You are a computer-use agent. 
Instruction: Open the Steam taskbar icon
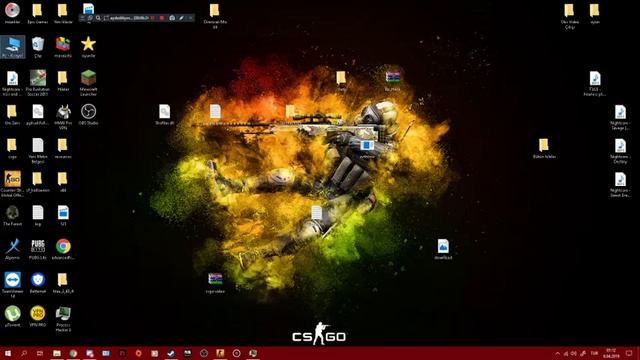171,353
